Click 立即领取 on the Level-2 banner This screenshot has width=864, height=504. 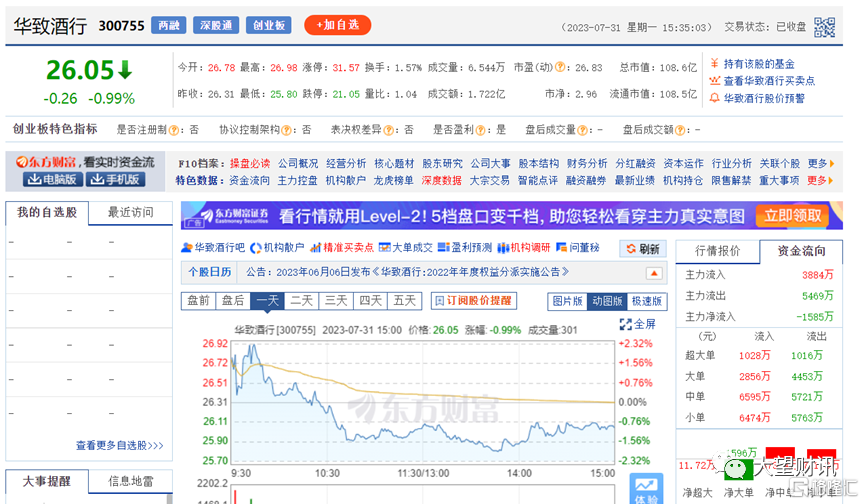[x=792, y=215]
